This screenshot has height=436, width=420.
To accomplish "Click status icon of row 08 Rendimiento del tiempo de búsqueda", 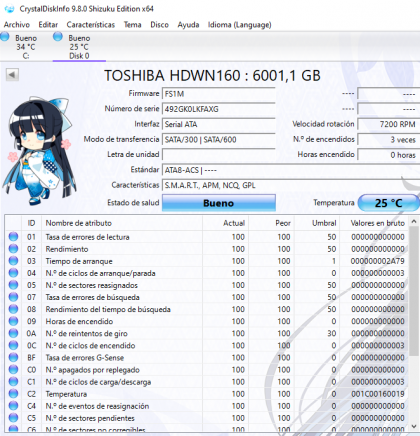I will 13,309.
